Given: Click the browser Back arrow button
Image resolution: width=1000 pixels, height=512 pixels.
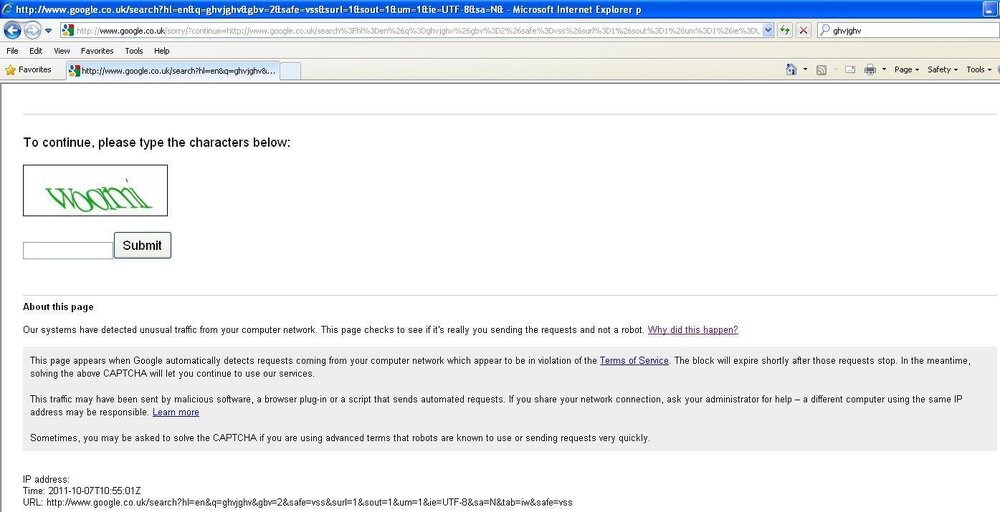Looking at the screenshot, I should click(x=12, y=30).
